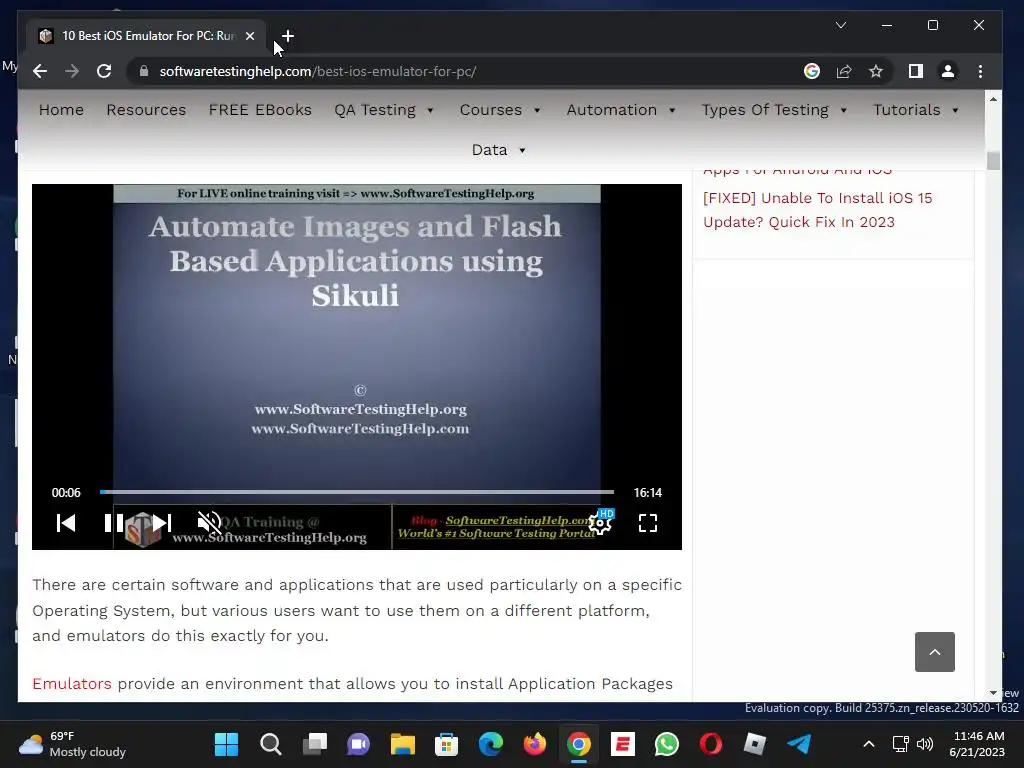Launch Opera from taskbar
Screen dimensions: 1024x768
coord(711,744)
